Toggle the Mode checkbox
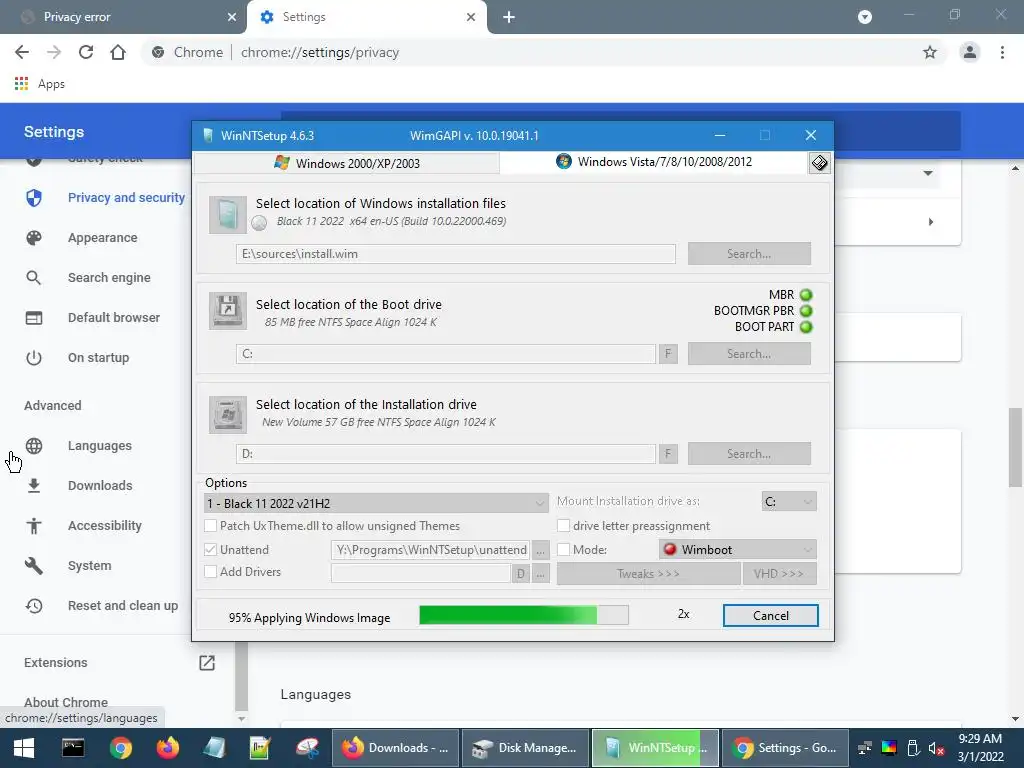Image resolution: width=1024 pixels, height=768 pixels. tap(563, 550)
